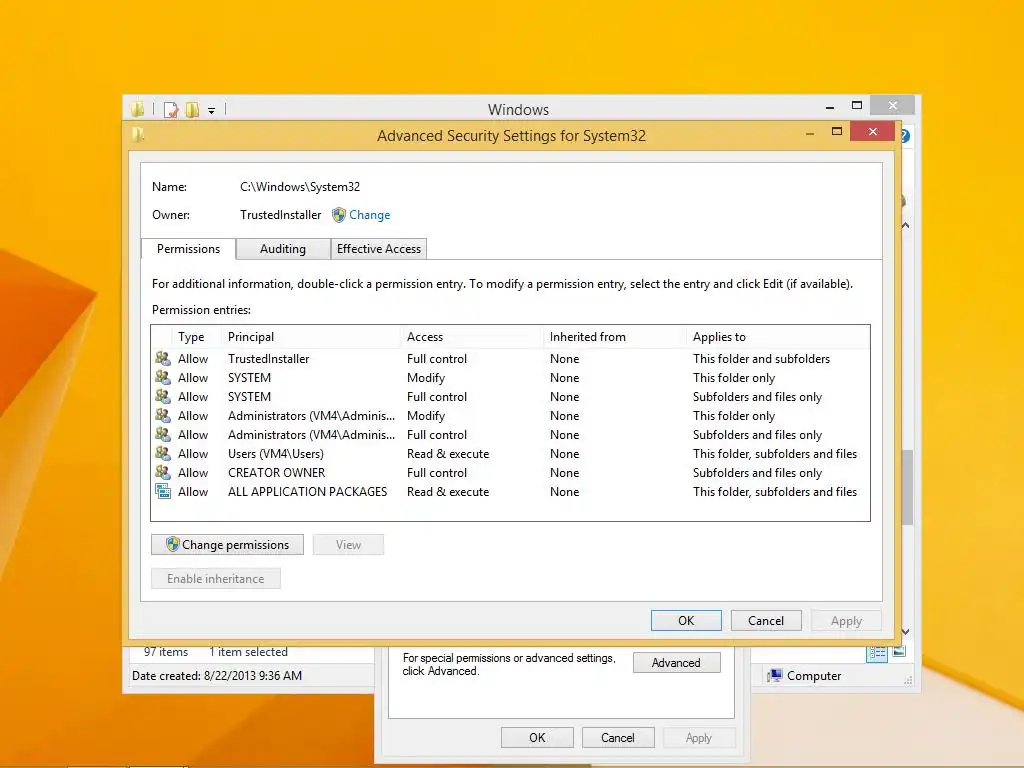Sort by the Principal column header

(x=311, y=337)
